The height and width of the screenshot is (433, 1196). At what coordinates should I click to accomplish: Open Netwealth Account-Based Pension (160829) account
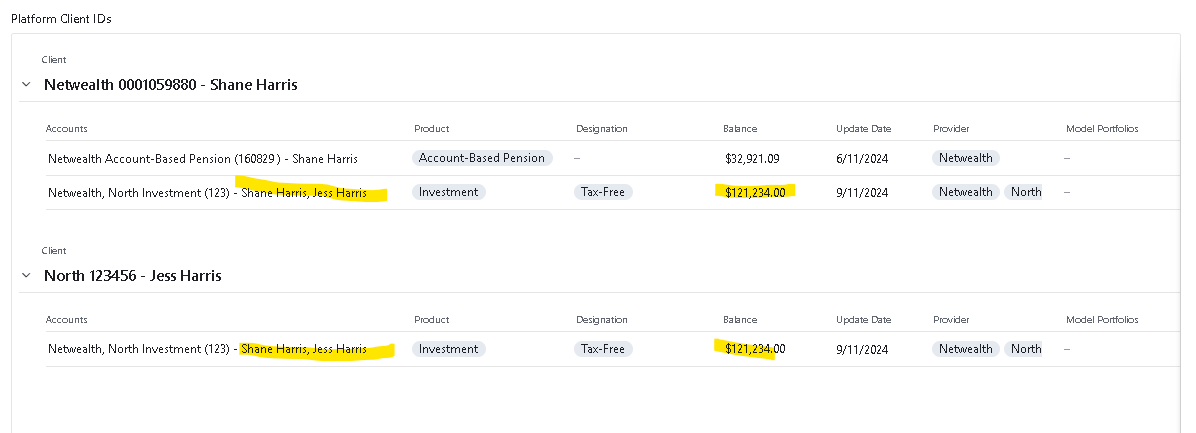tap(203, 159)
